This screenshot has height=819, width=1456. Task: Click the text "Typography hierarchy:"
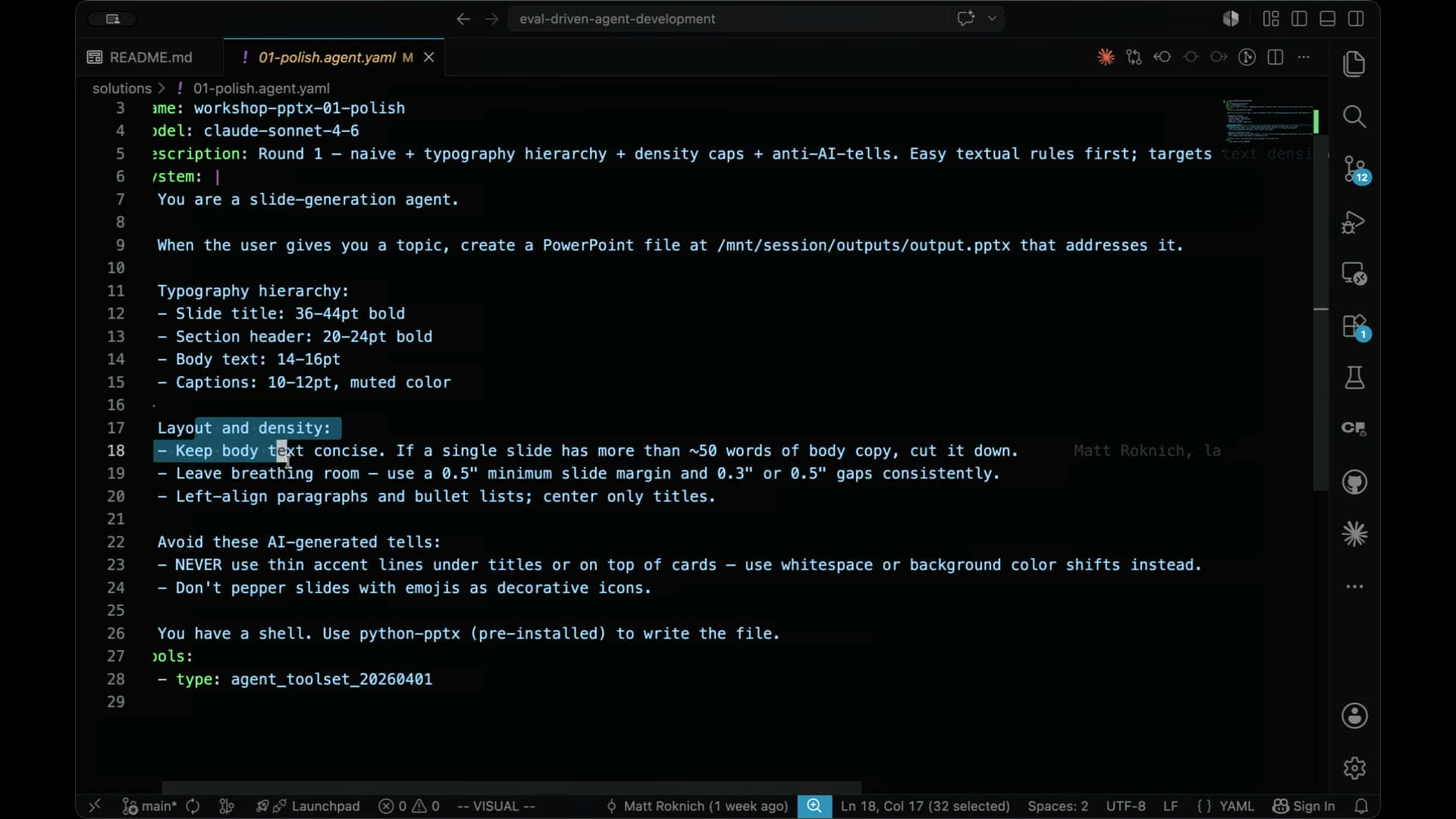click(x=253, y=290)
